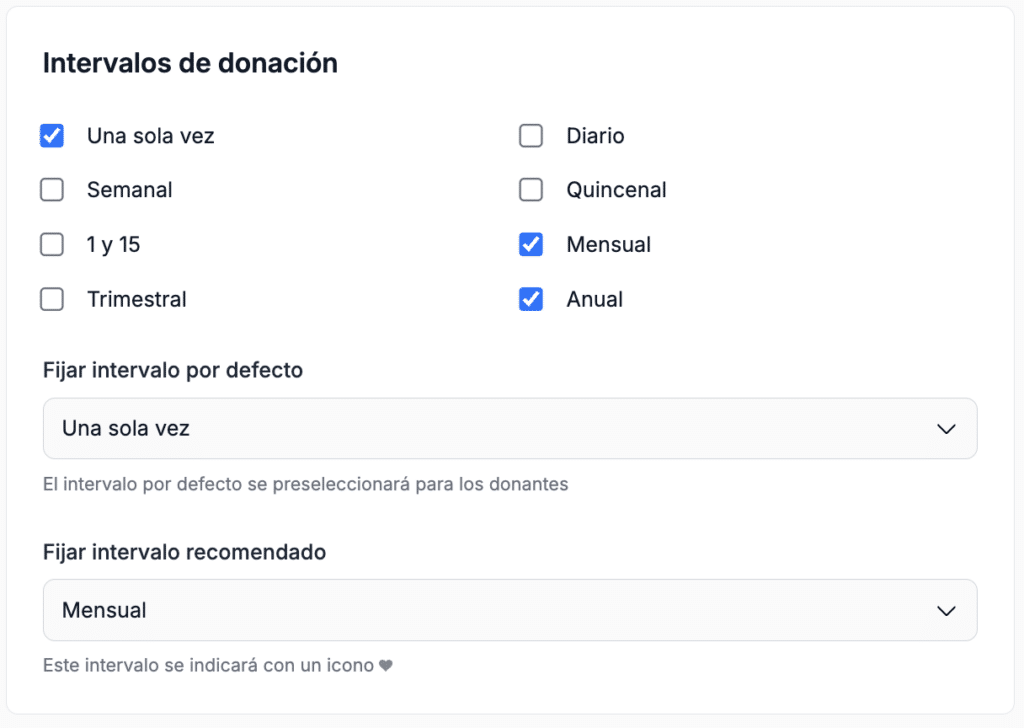Click the Intervalos de donación heading
This screenshot has width=1024, height=728.
tap(190, 63)
